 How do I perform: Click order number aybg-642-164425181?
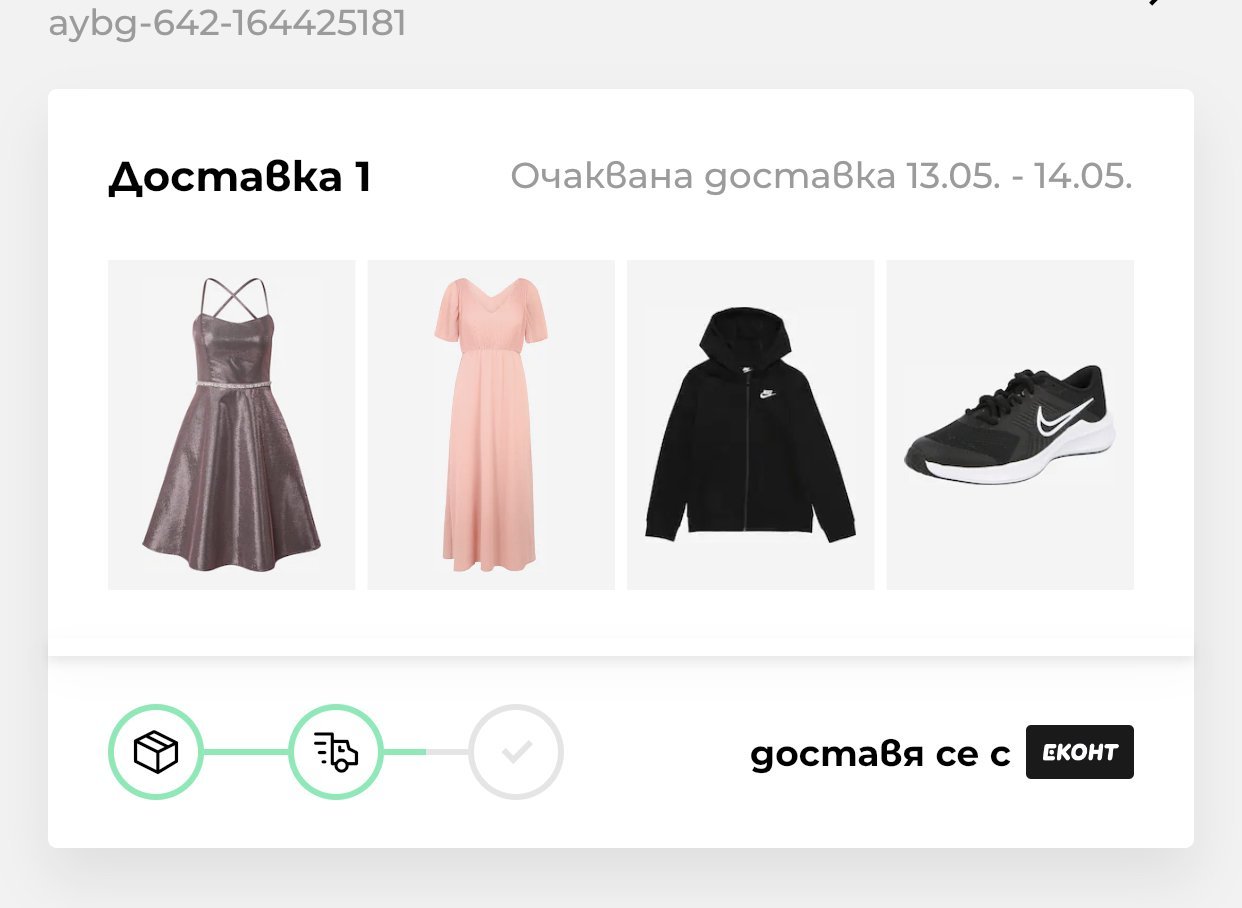pyautogui.click(x=227, y=22)
